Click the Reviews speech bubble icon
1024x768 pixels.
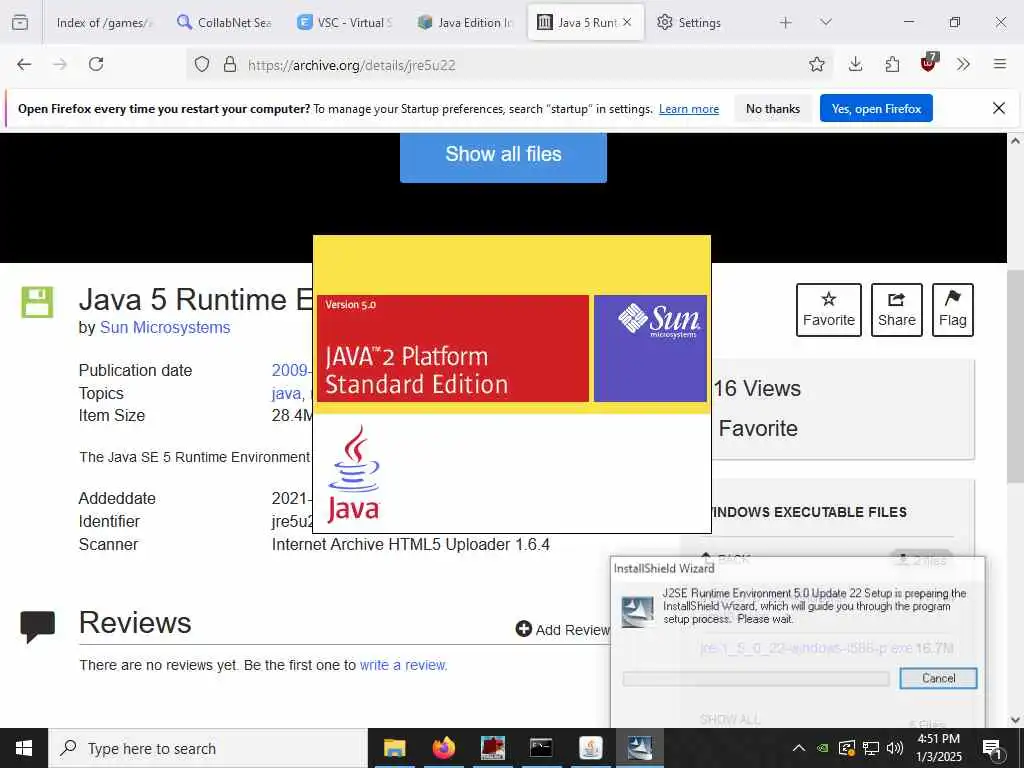[37, 627]
